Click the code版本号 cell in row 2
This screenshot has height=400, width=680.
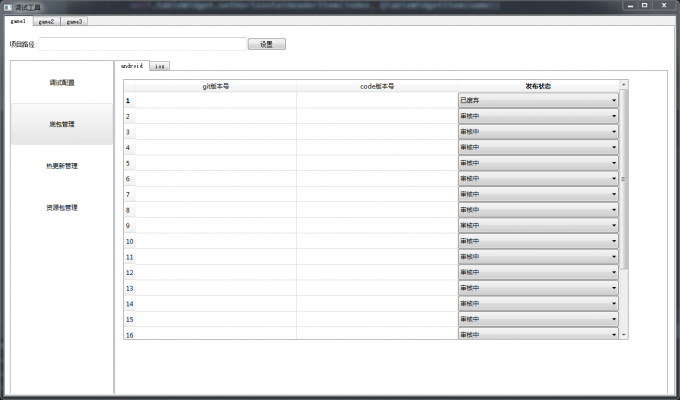pyautogui.click(x=377, y=116)
